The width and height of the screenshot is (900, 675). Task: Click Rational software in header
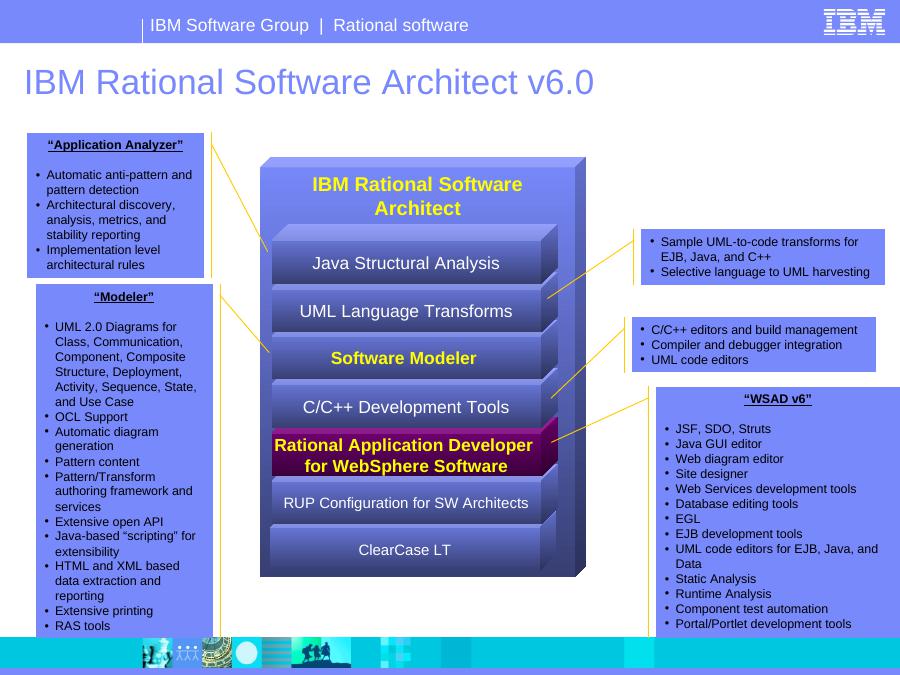401,25
